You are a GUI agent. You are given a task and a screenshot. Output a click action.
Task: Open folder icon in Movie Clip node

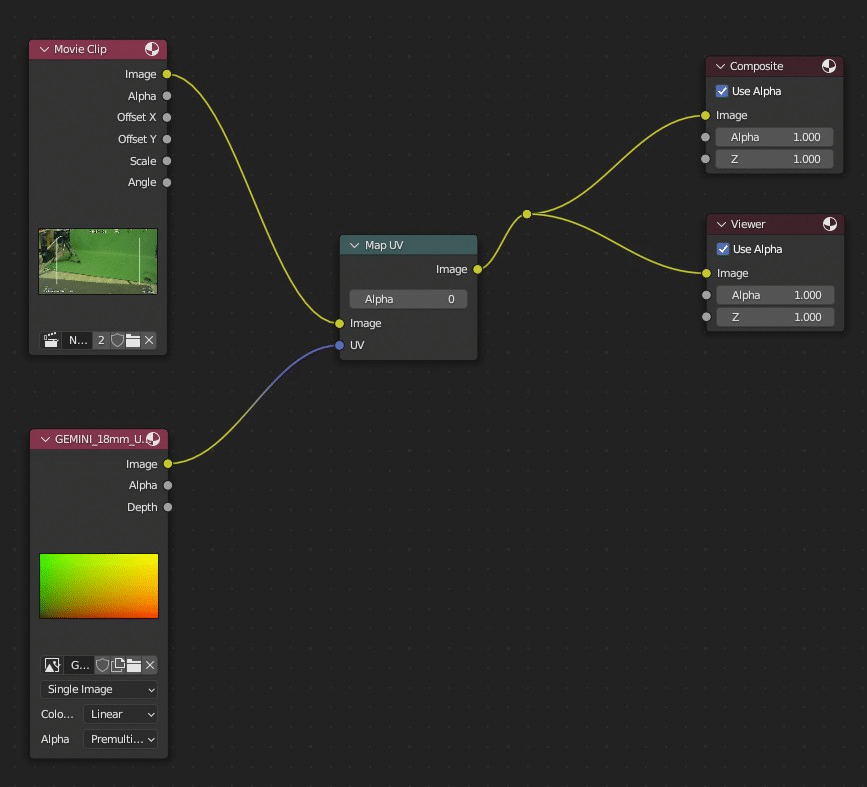coord(133,340)
